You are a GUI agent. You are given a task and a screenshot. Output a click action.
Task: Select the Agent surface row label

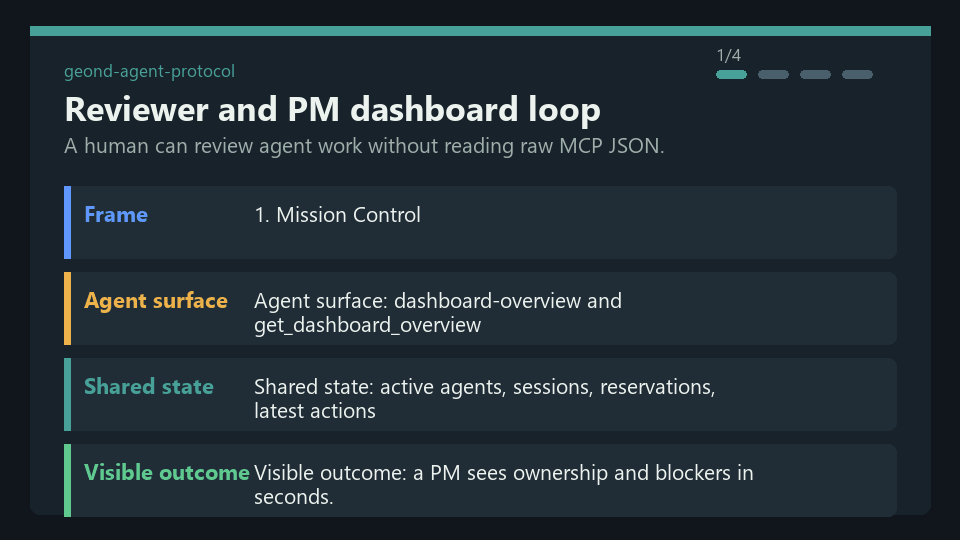(156, 301)
